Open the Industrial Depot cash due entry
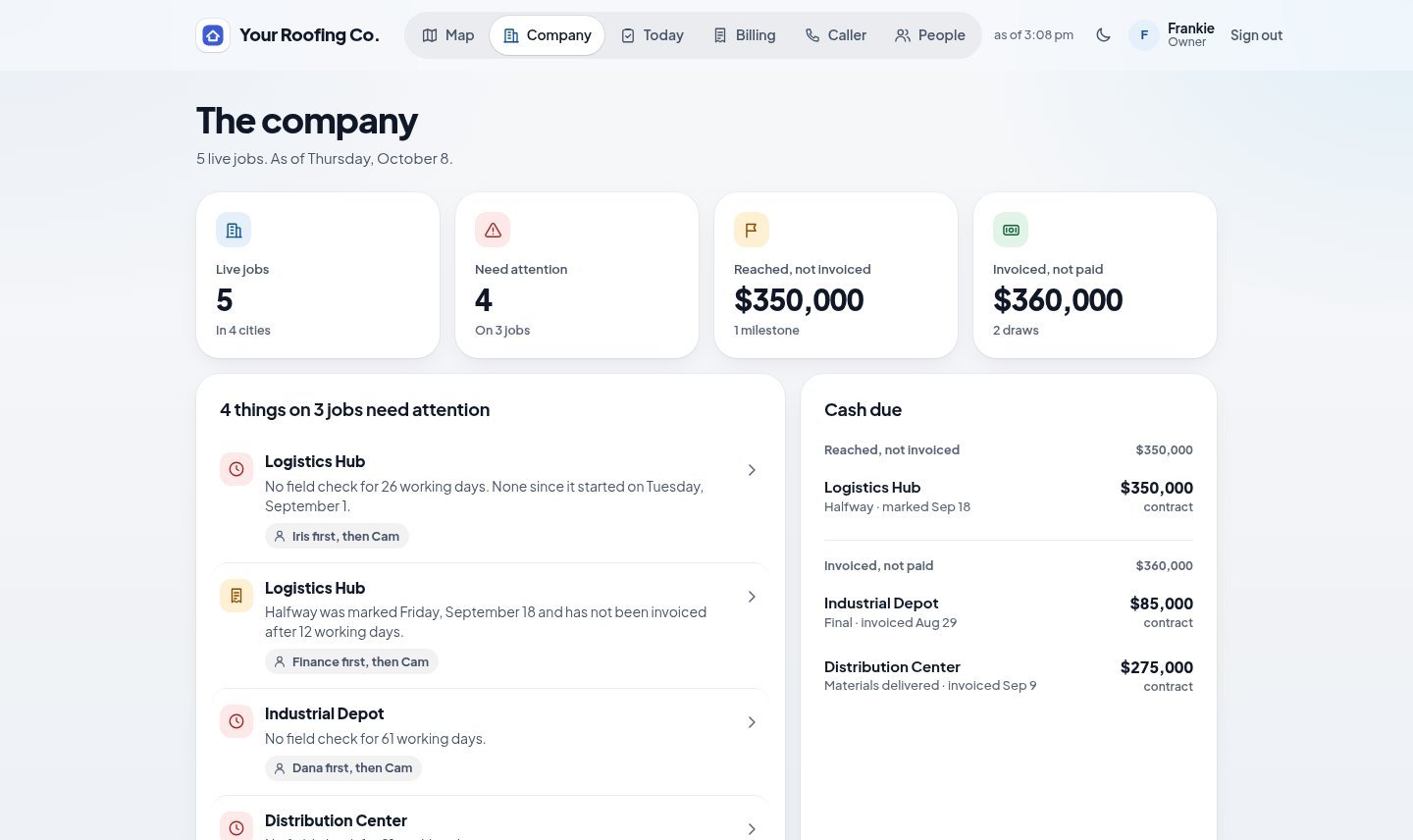Image resolution: width=1413 pixels, height=840 pixels. point(1009,612)
